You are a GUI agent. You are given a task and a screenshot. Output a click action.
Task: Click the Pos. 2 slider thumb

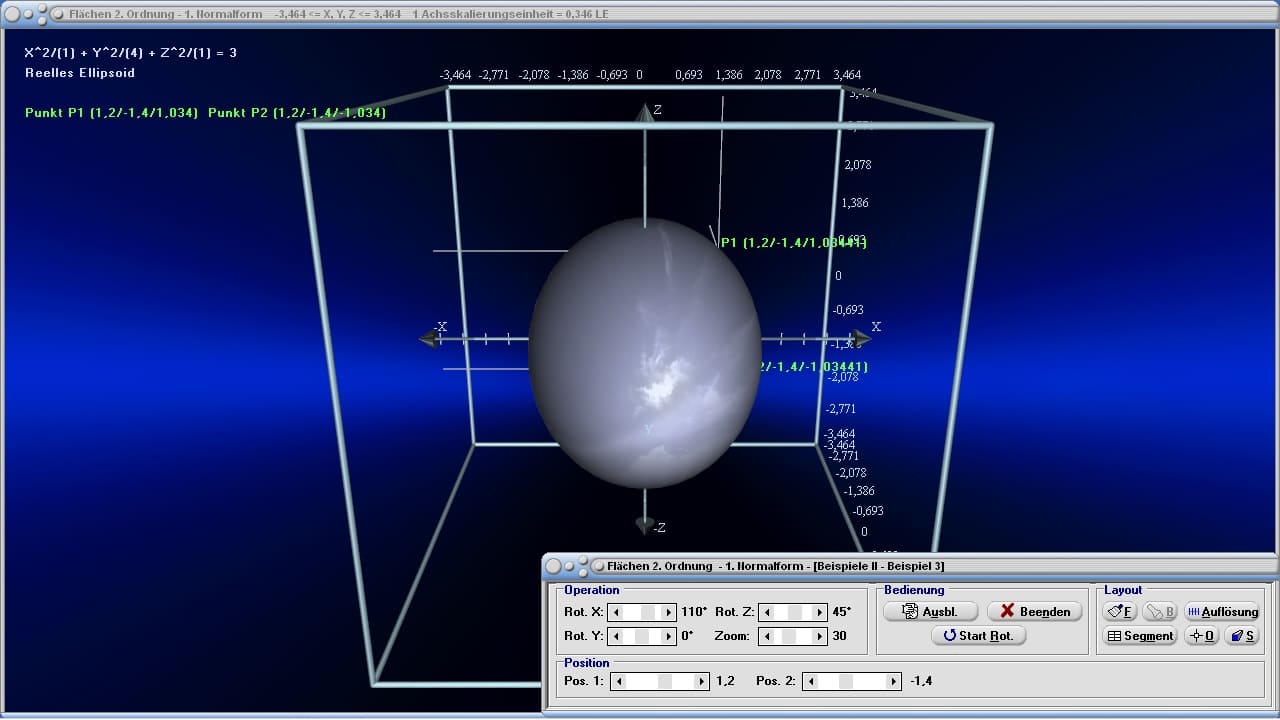point(846,681)
